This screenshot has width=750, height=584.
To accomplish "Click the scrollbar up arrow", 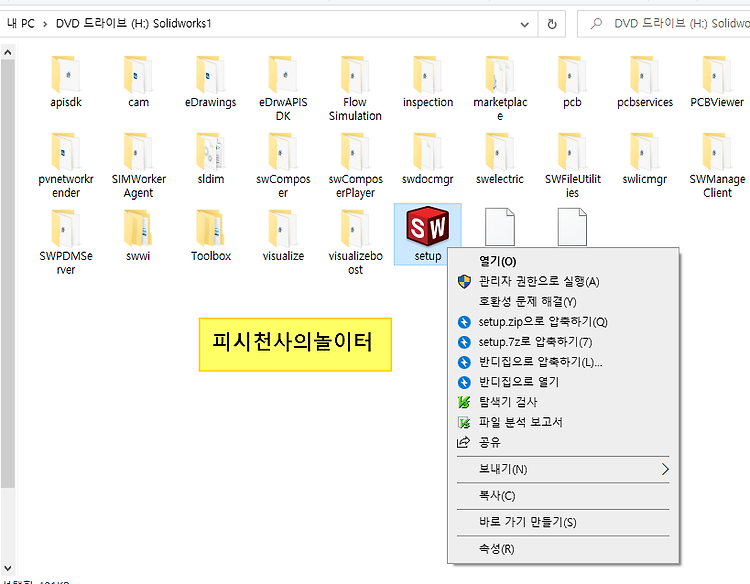I will 8,52.
